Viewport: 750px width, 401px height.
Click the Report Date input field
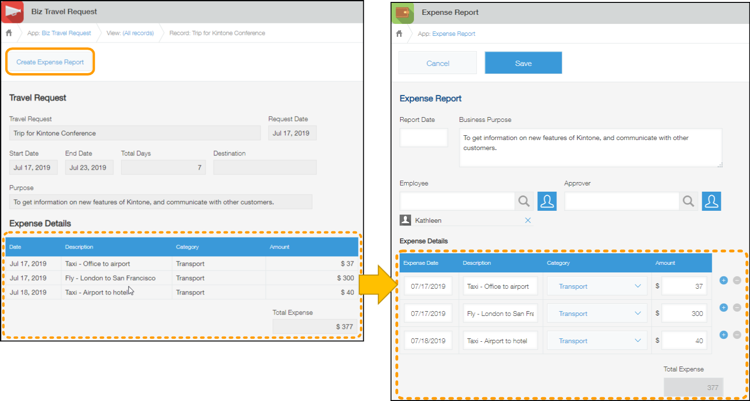423,138
